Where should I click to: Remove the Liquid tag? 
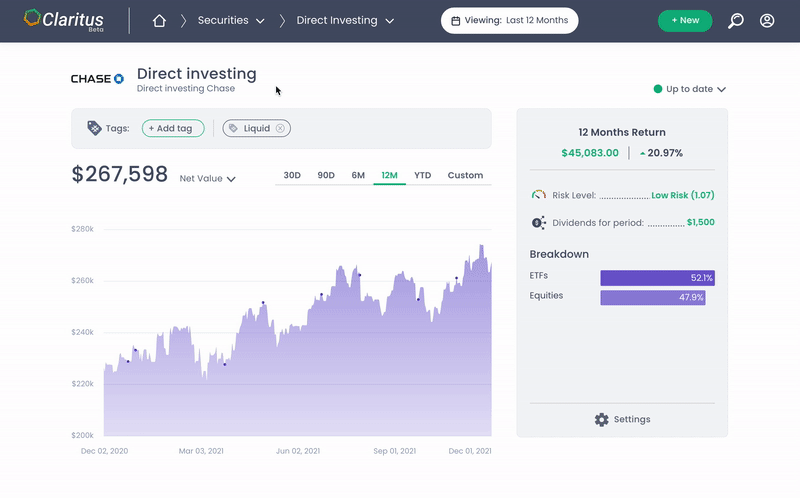tap(280, 128)
